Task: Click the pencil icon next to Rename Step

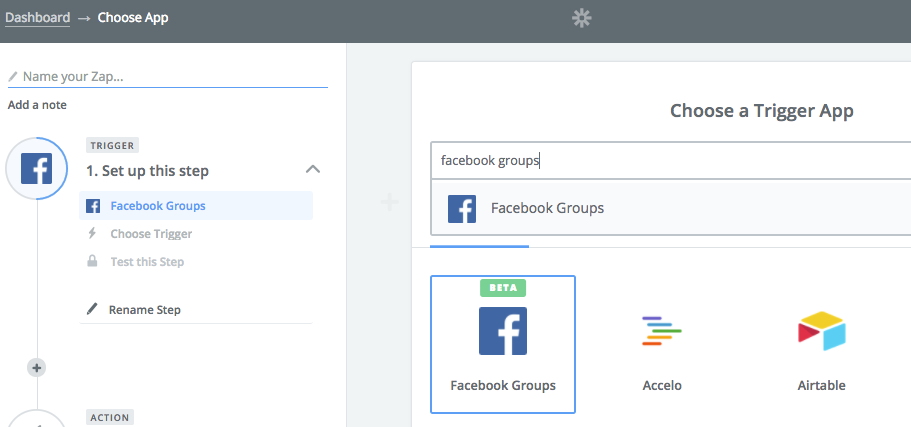Action: 92,309
